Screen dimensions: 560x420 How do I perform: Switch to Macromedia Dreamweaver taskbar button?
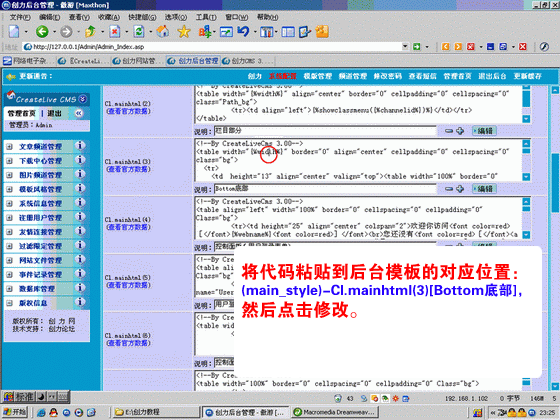point(335,412)
